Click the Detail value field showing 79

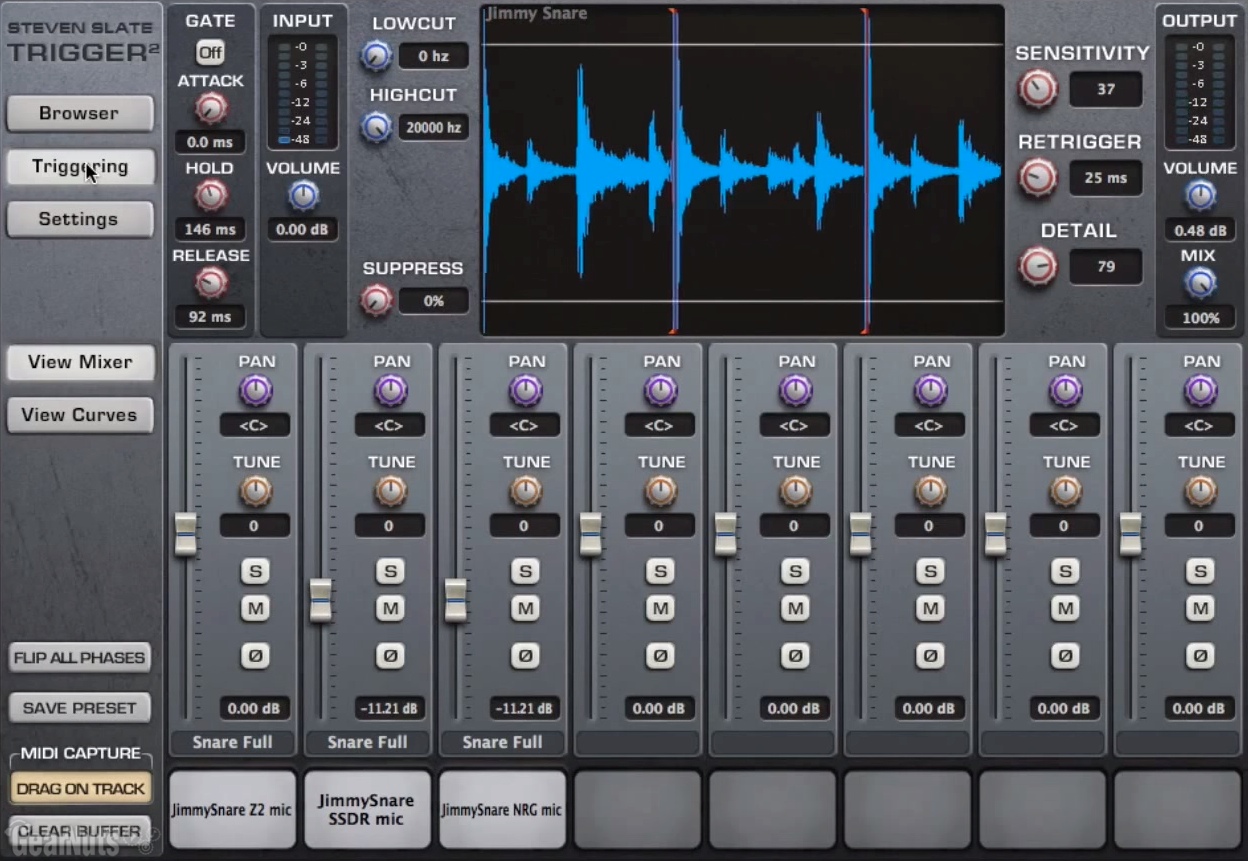1105,266
